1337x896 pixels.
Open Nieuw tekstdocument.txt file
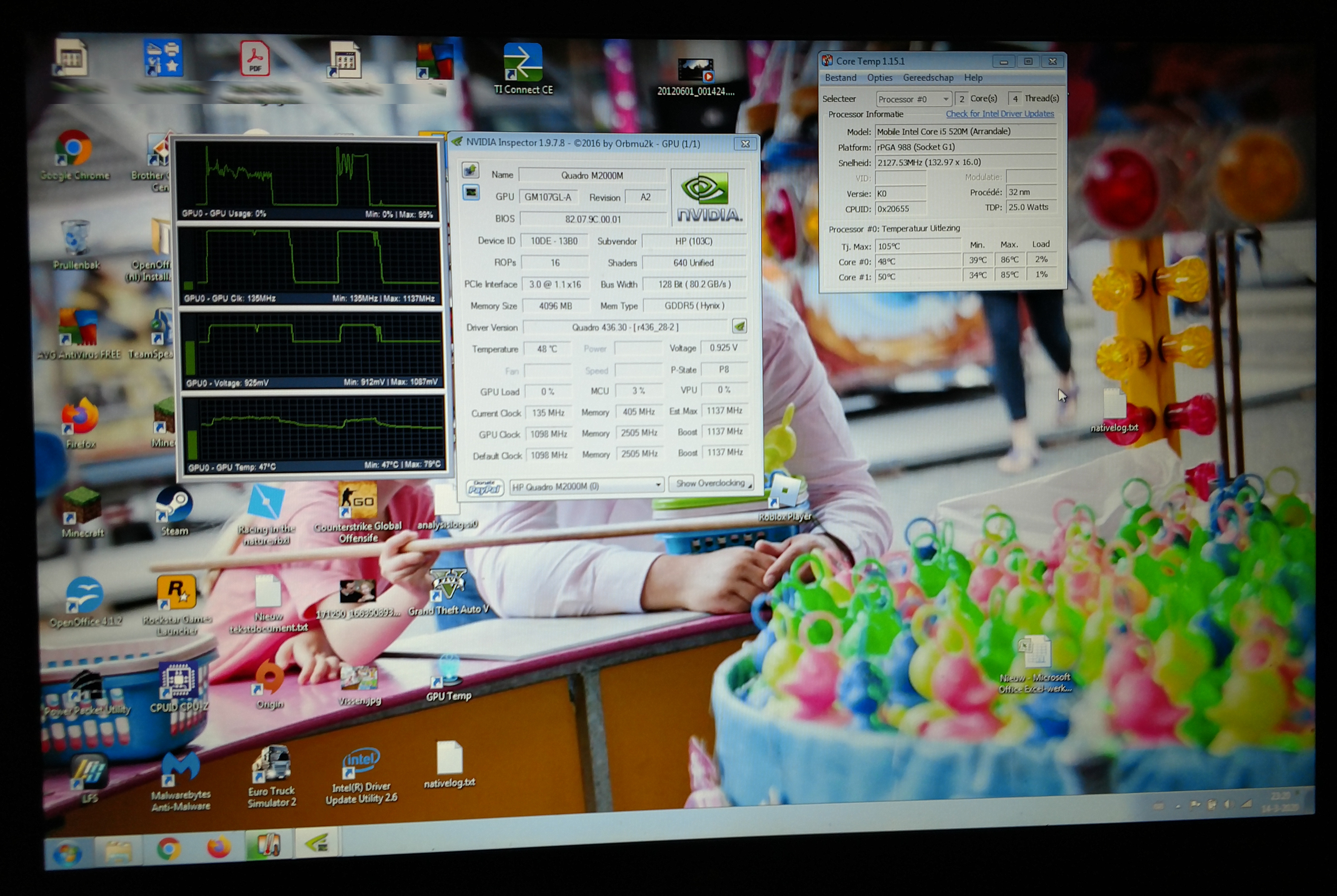tap(268, 603)
